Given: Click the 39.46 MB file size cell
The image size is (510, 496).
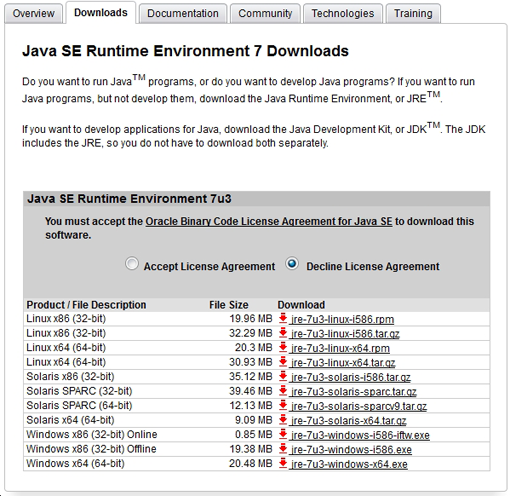Looking at the screenshot, I should 251,391.
